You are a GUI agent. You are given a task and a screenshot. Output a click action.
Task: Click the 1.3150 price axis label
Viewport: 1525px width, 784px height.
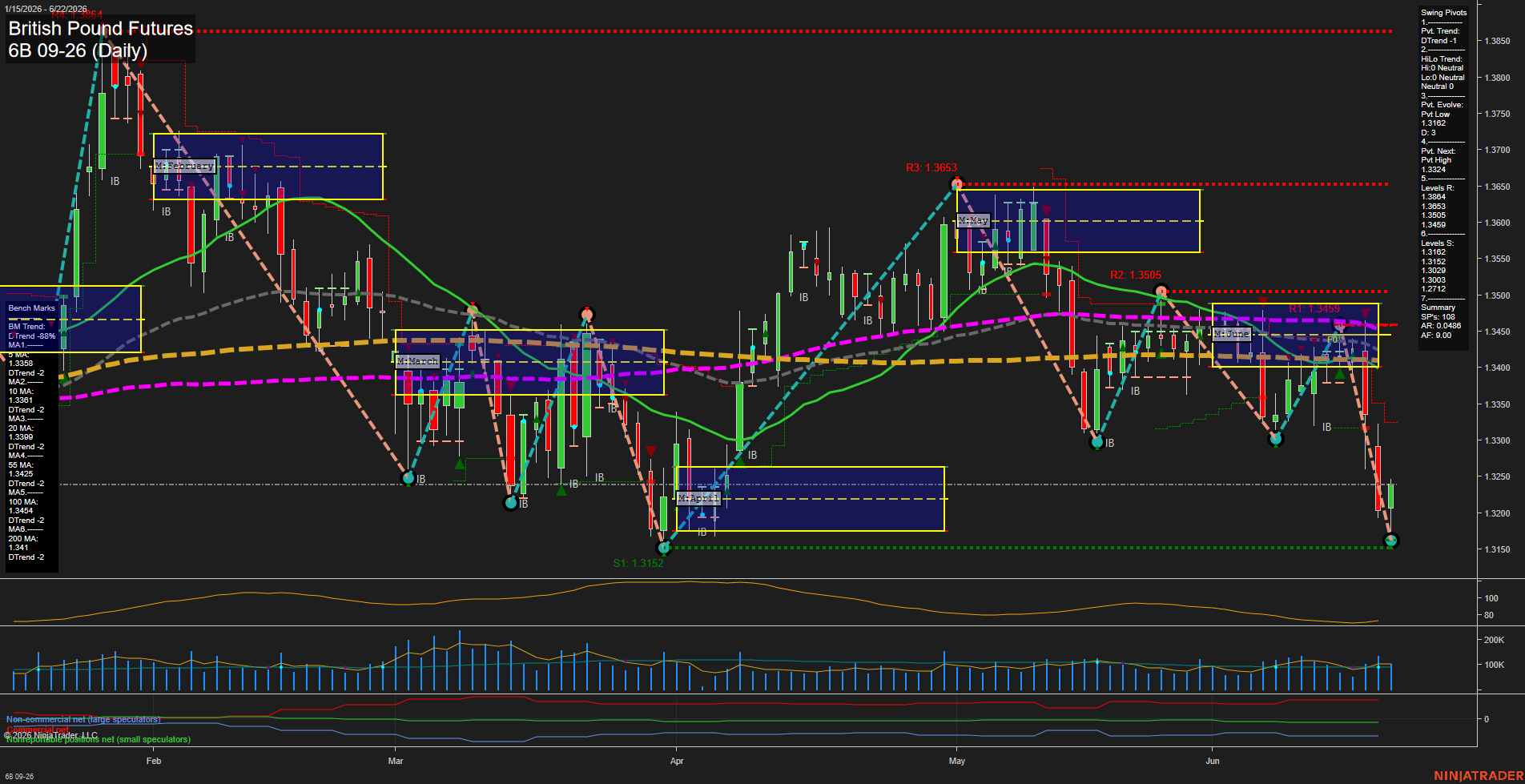(1497, 549)
